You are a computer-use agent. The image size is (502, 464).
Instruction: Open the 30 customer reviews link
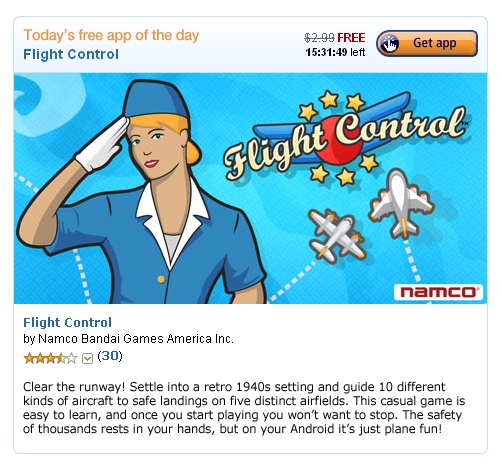coord(110,356)
